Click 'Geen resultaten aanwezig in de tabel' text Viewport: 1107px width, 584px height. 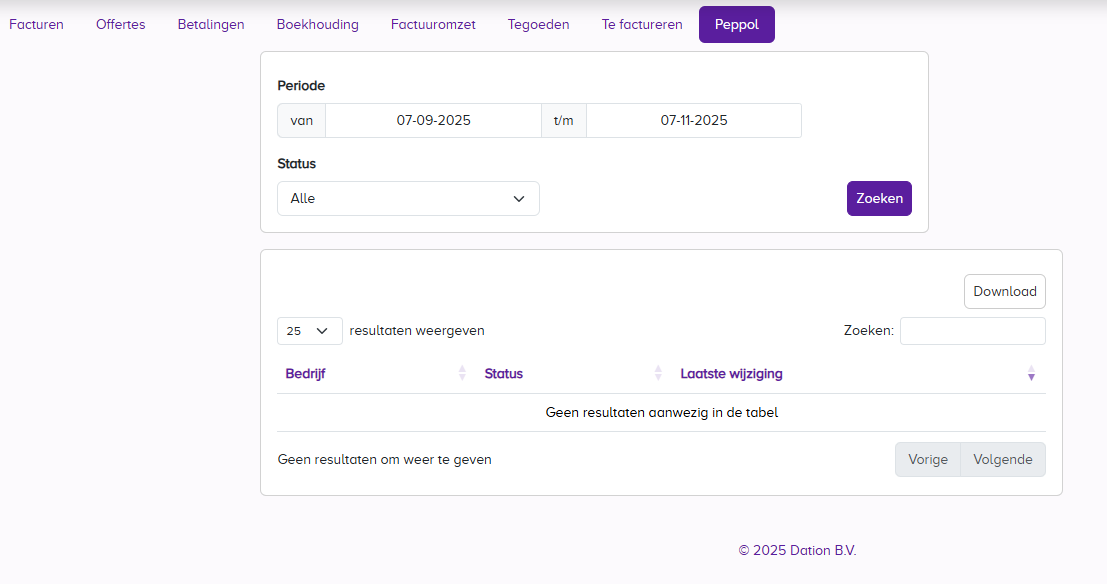click(x=662, y=413)
